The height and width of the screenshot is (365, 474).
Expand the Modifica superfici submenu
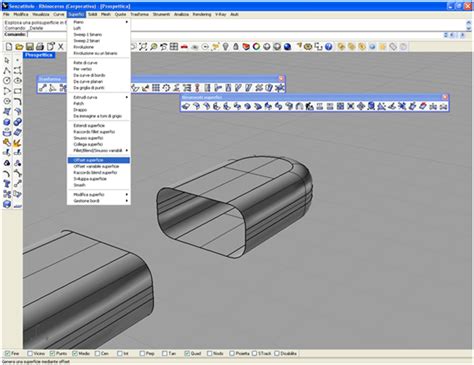99,194
